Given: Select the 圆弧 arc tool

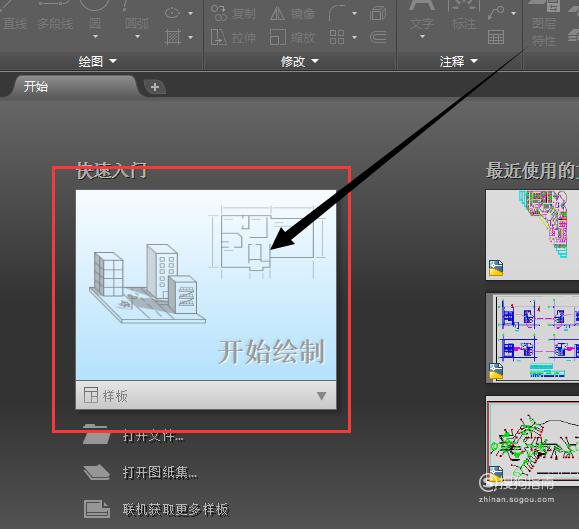Looking at the screenshot, I should click(x=137, y=17).
